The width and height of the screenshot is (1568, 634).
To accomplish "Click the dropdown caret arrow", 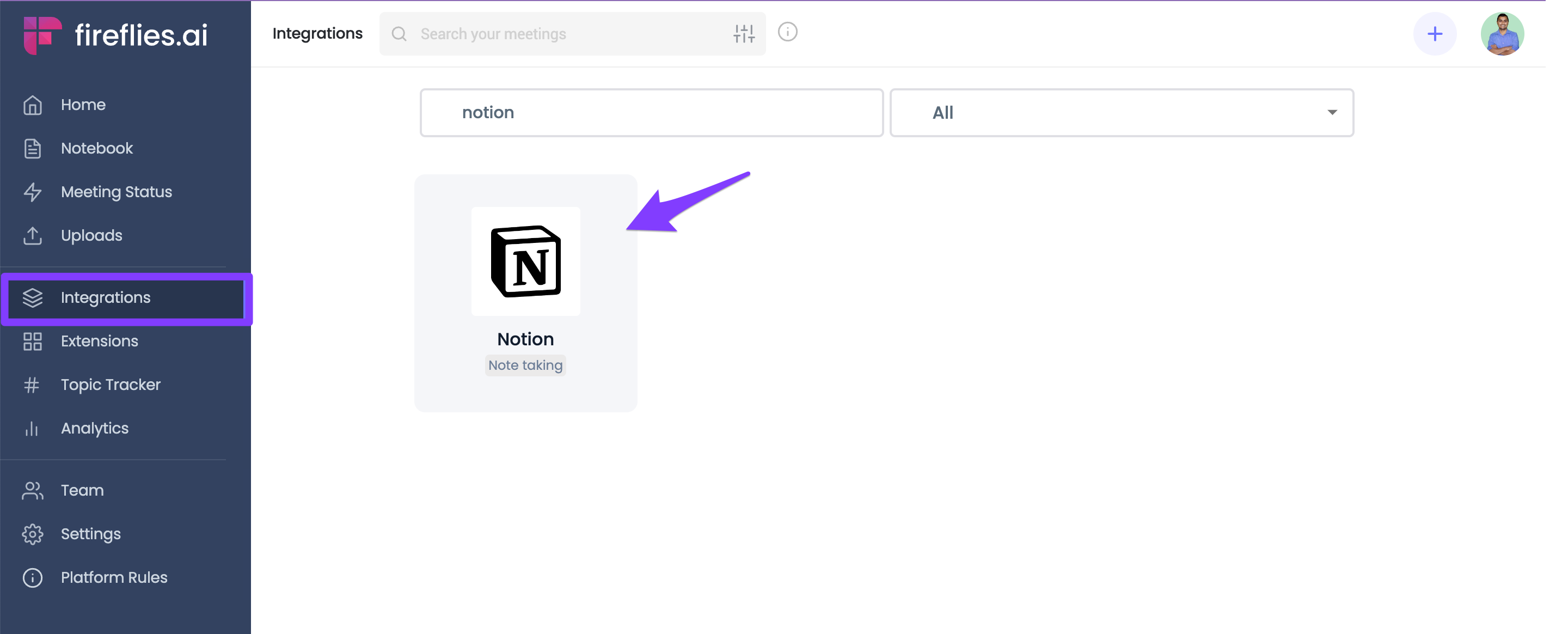I will pyautogui.click(x=1332, y=113).
